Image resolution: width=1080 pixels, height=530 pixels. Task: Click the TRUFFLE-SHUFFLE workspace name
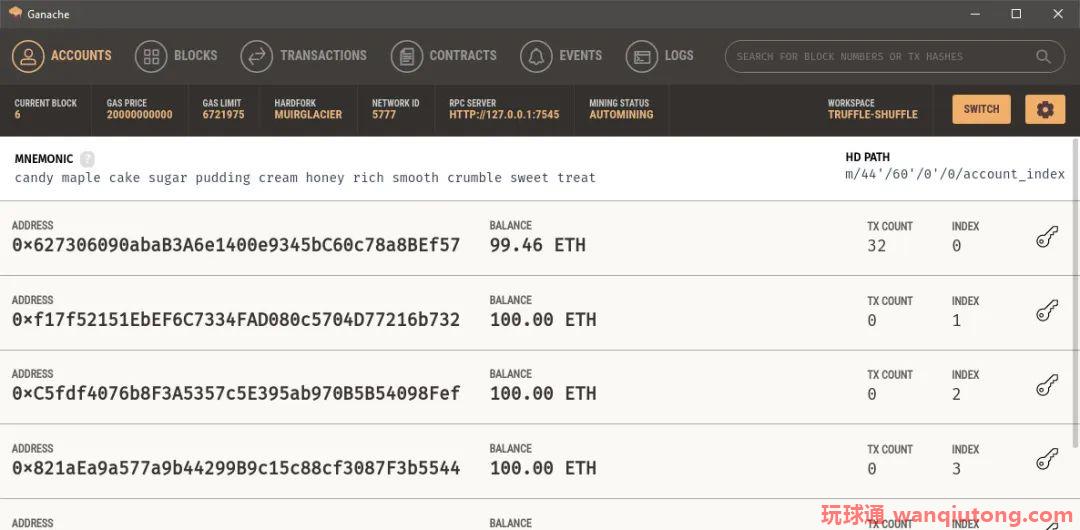tap(873, 115)
